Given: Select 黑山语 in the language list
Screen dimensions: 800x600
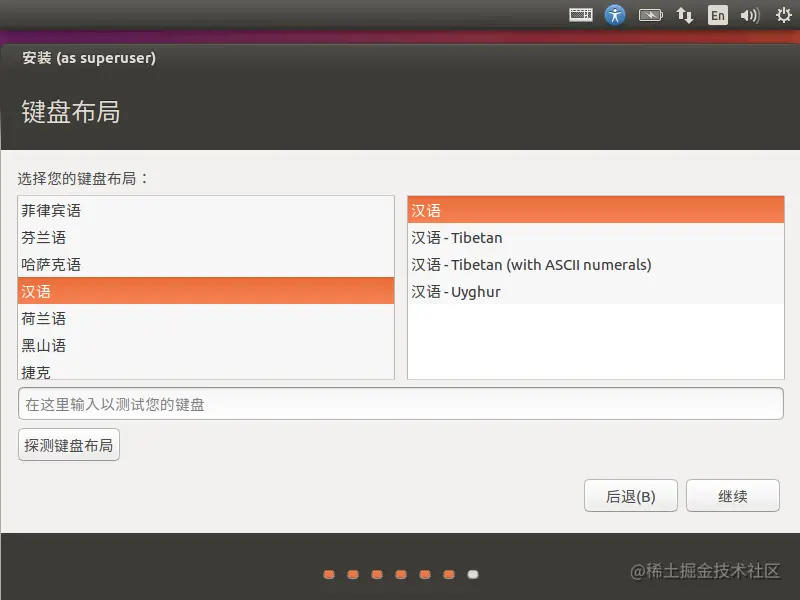Looking at the screenshot, I should click(x=206, y=345).
